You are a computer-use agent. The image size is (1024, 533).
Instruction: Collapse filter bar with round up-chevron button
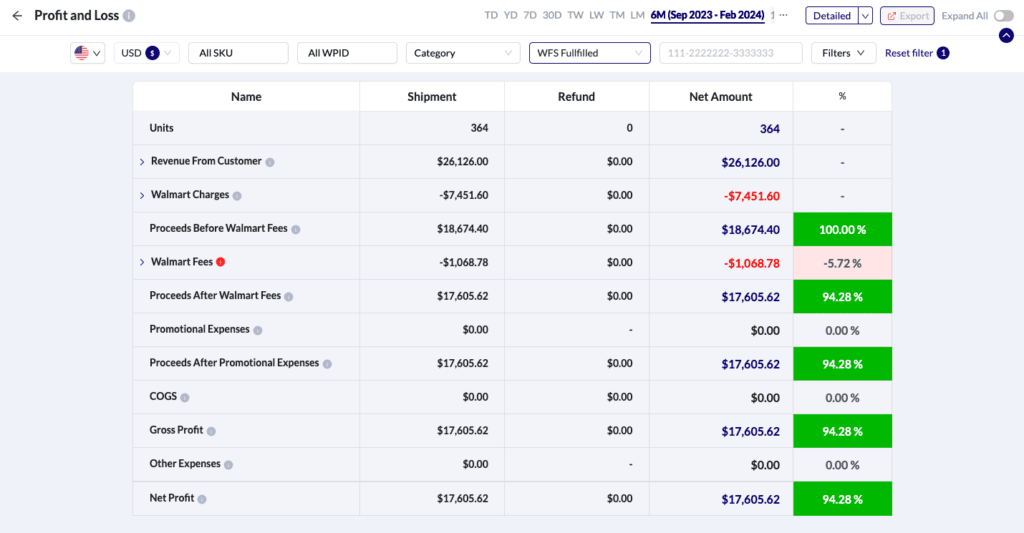coord(1006,35)
